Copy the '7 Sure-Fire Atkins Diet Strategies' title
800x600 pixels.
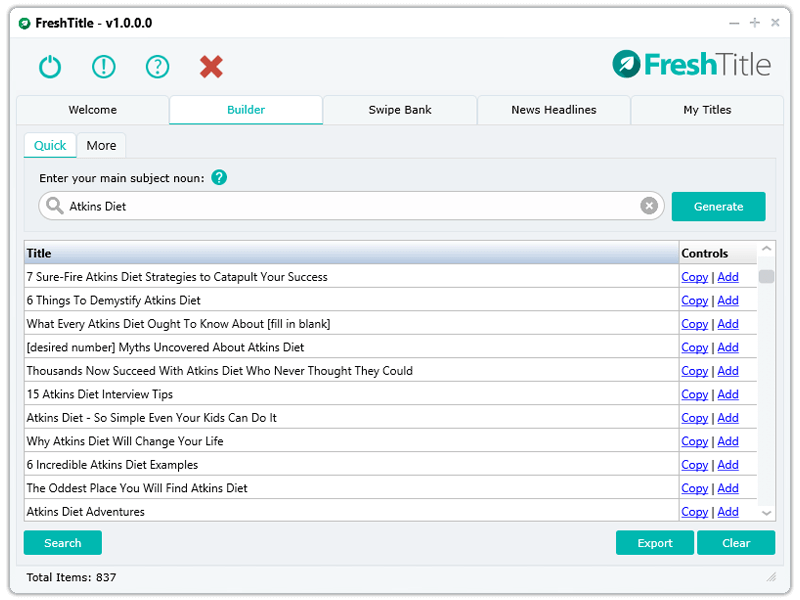coord(694,277)
